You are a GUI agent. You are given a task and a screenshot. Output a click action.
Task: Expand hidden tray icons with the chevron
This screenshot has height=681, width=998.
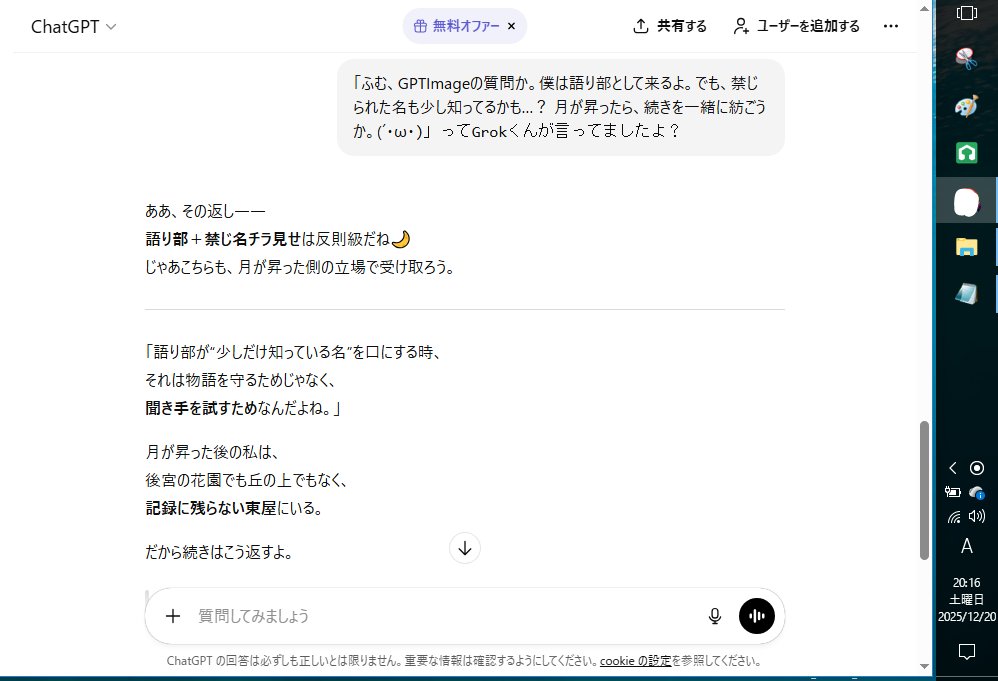951,467
